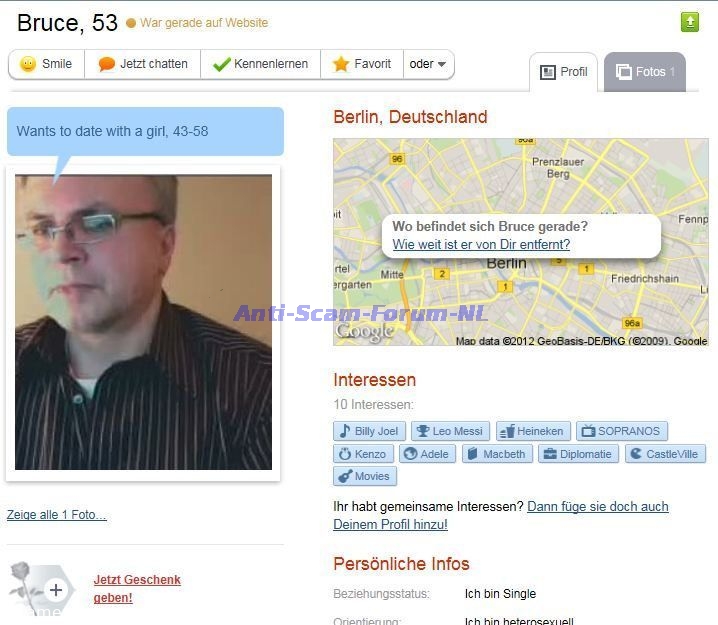Click the green upload arrow icon
This screenshot has width=718, height=625.
pyautogui.click(x=690, y=22)
